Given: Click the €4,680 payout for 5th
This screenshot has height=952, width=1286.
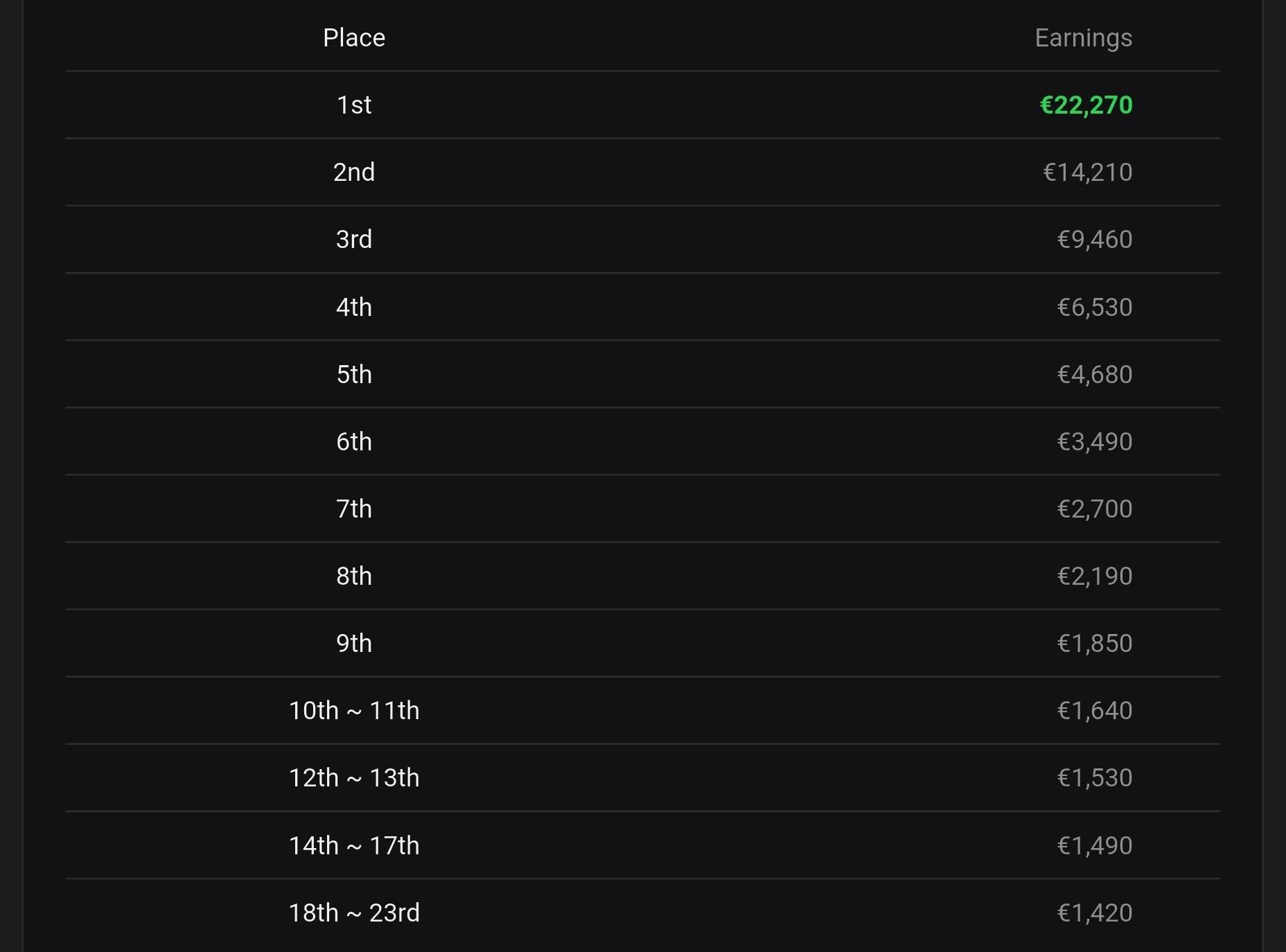Looking at the screenshot, I should click(1094, 374).
